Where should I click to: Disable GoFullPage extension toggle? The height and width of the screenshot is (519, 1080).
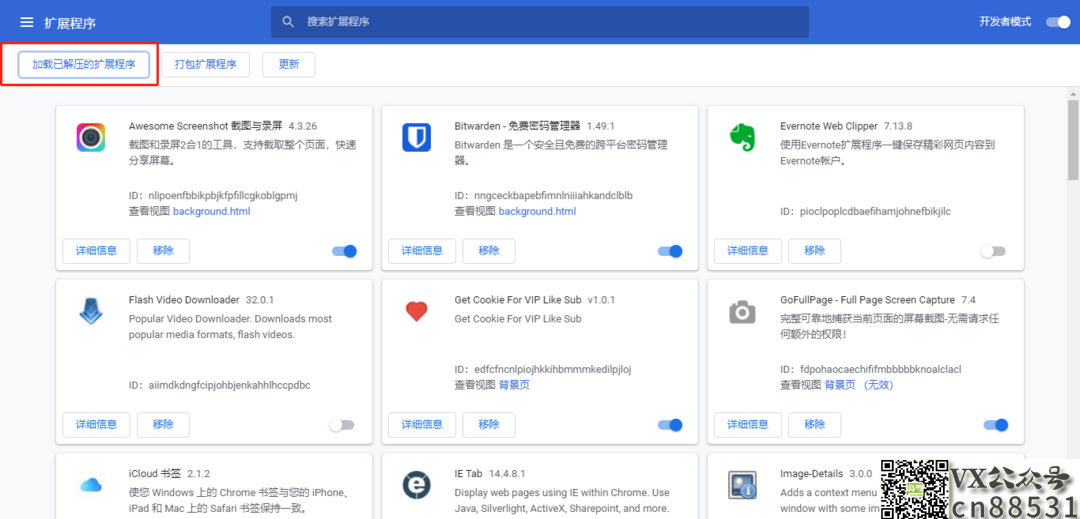coord(996,425)
